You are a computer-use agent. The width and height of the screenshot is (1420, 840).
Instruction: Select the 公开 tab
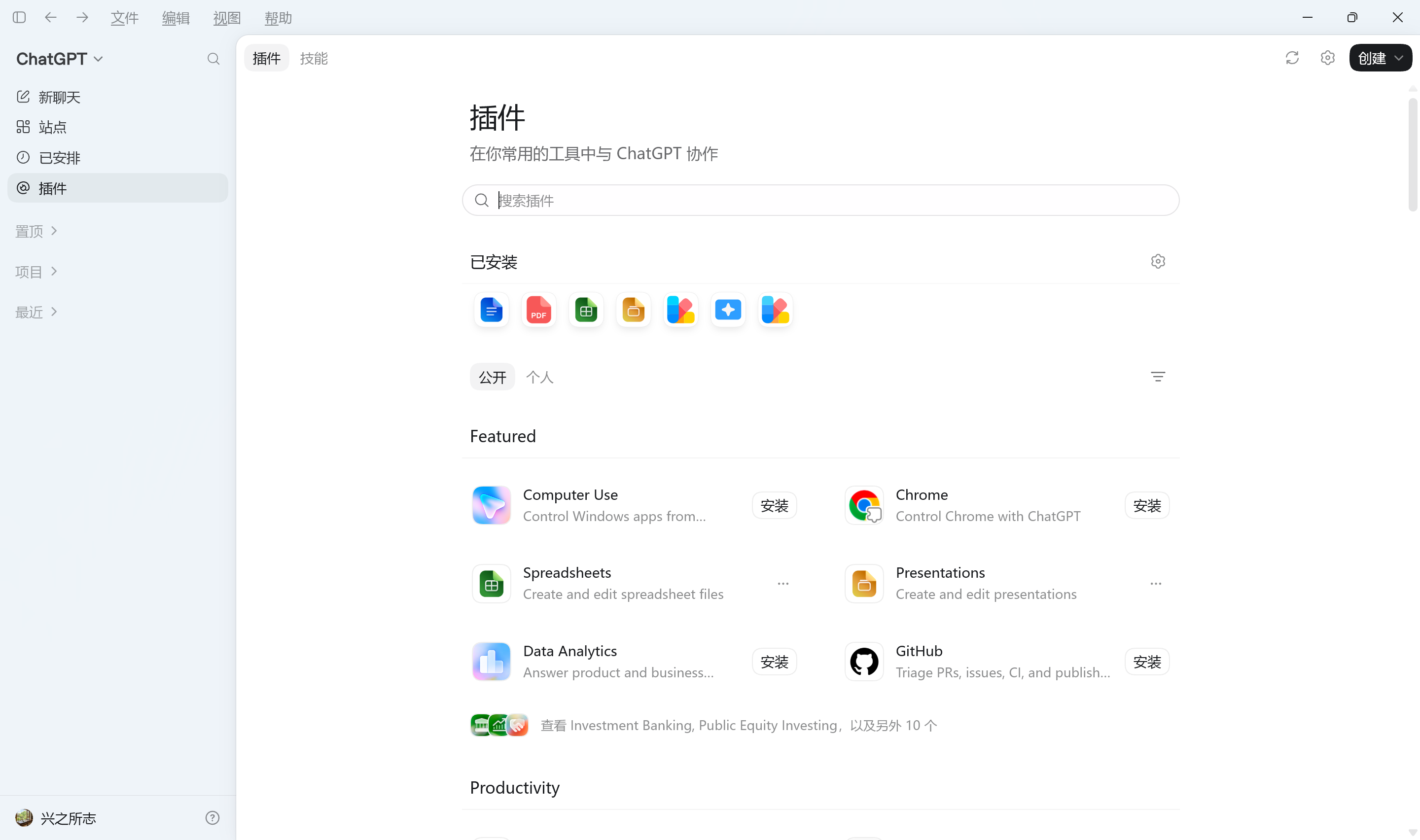click(x=493, y=377)
